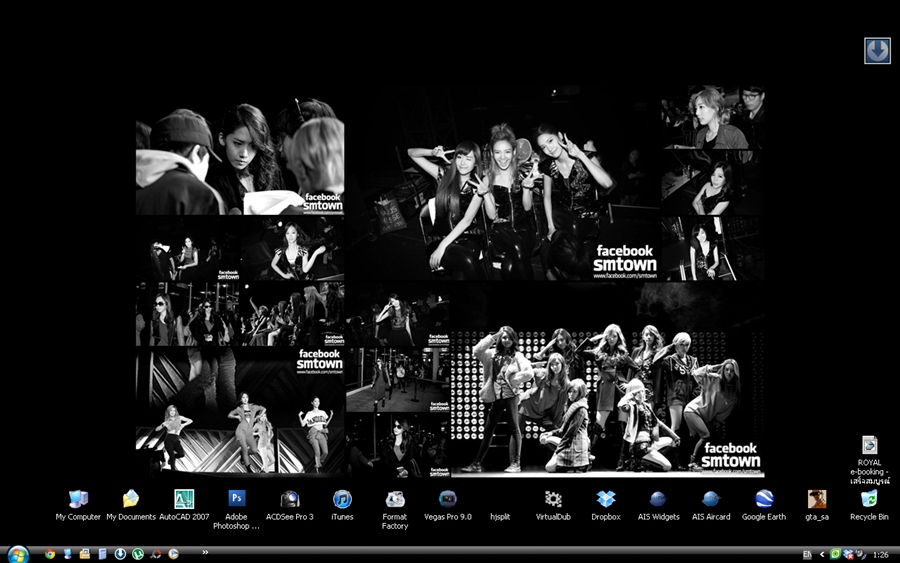Launch AutoCAD 2007 from the desktop

click(x=184, y=505)
